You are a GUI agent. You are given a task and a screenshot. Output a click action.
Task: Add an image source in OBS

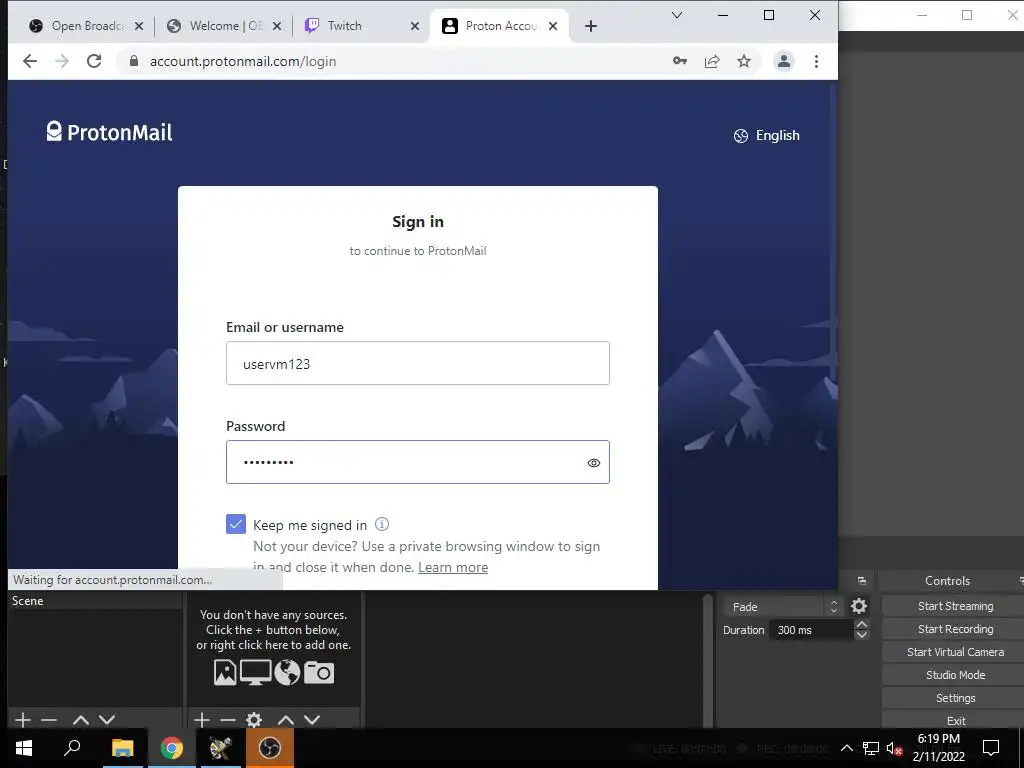[225, 673]
